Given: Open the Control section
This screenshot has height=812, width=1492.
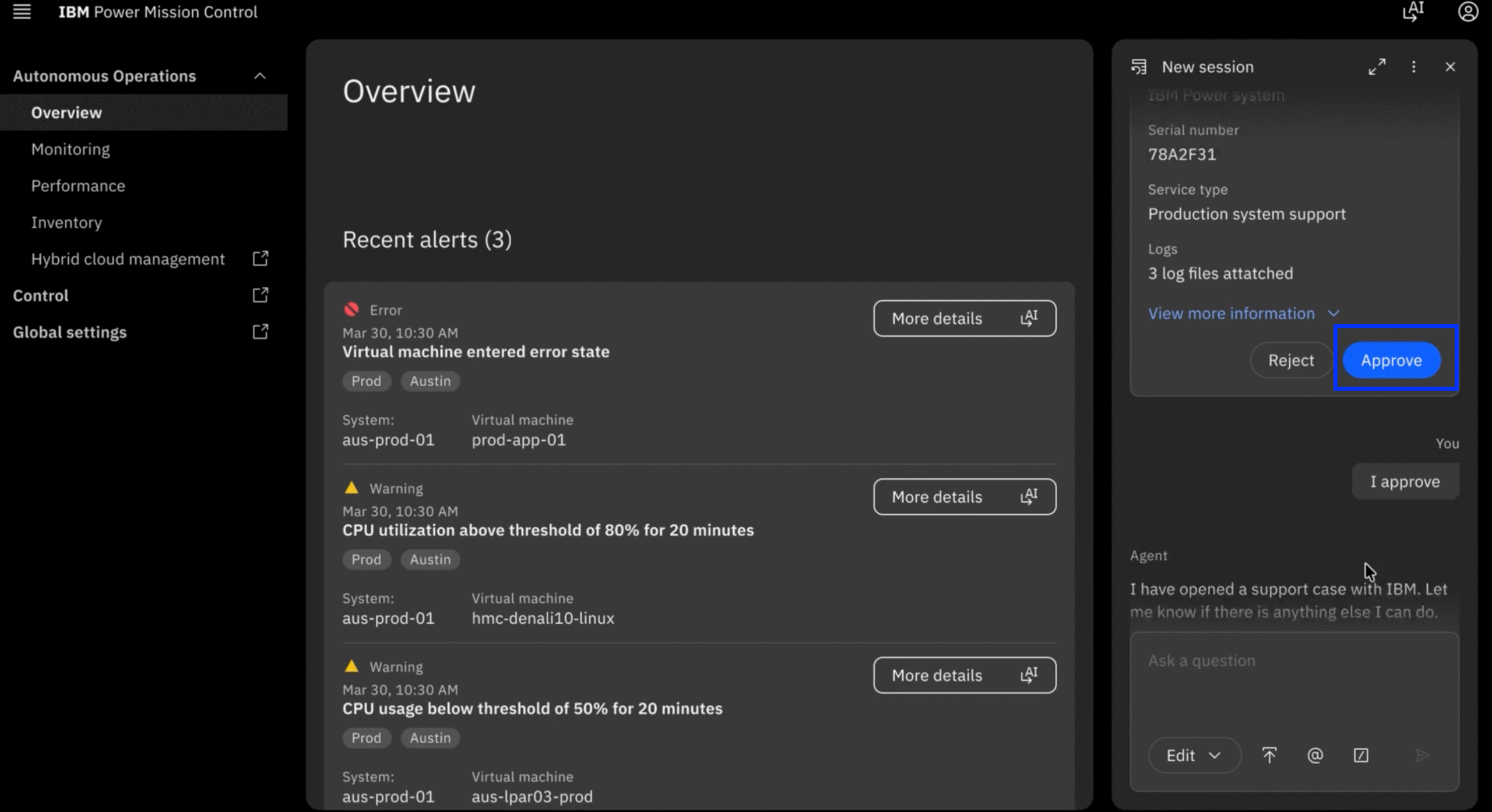Looking at the screenshot, I should pyautogui.click(x=41, y=295).
